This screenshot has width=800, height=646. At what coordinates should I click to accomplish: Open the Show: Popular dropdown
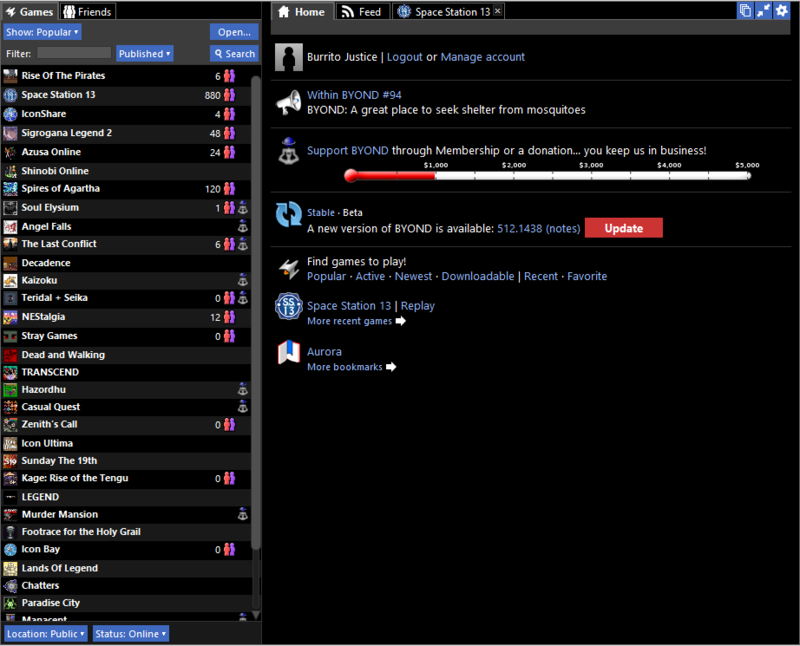click(43, 32)
